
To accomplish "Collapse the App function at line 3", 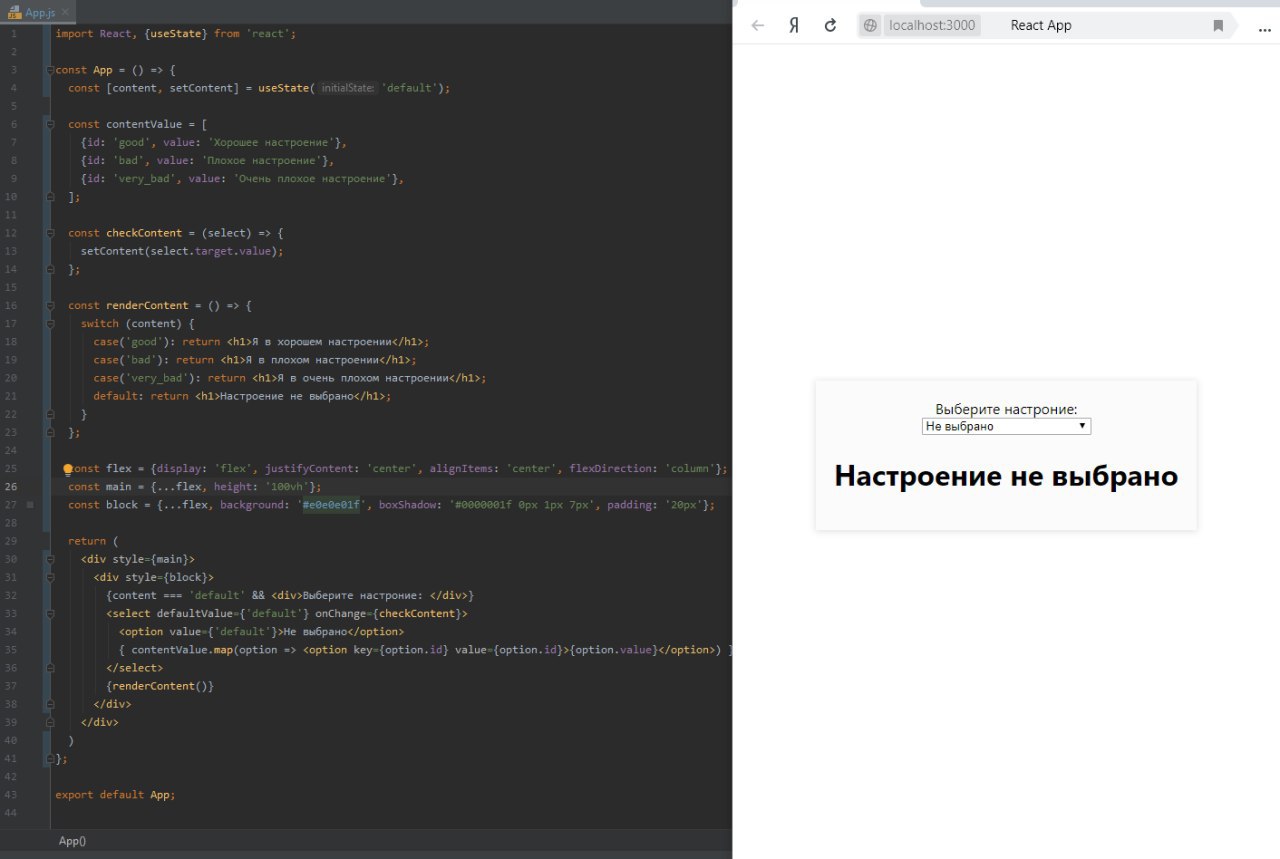I will (49, 70).
